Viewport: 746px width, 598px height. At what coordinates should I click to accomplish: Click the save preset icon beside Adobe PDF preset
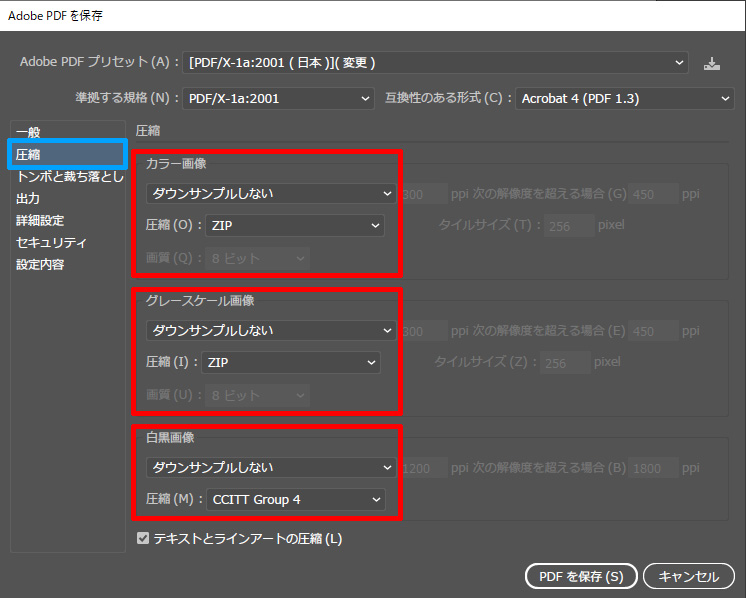[x=712, y=63]
